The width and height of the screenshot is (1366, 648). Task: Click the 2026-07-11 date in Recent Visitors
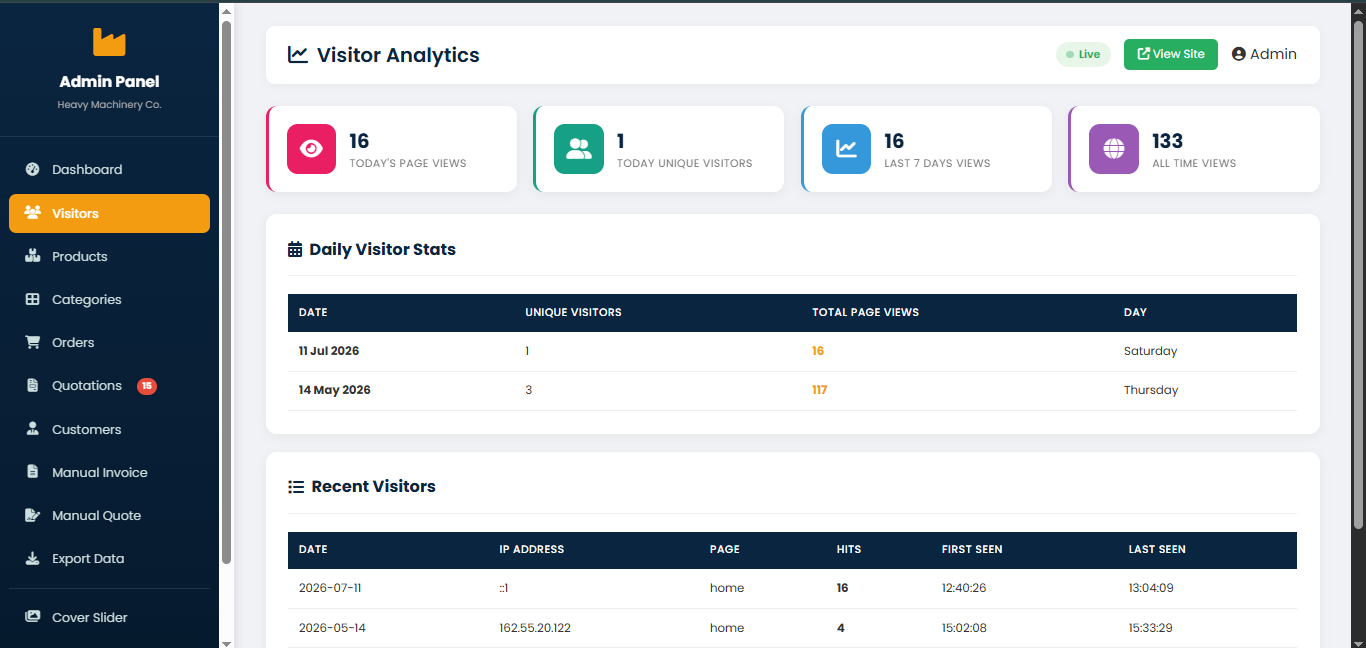click(x=331, y=588)
